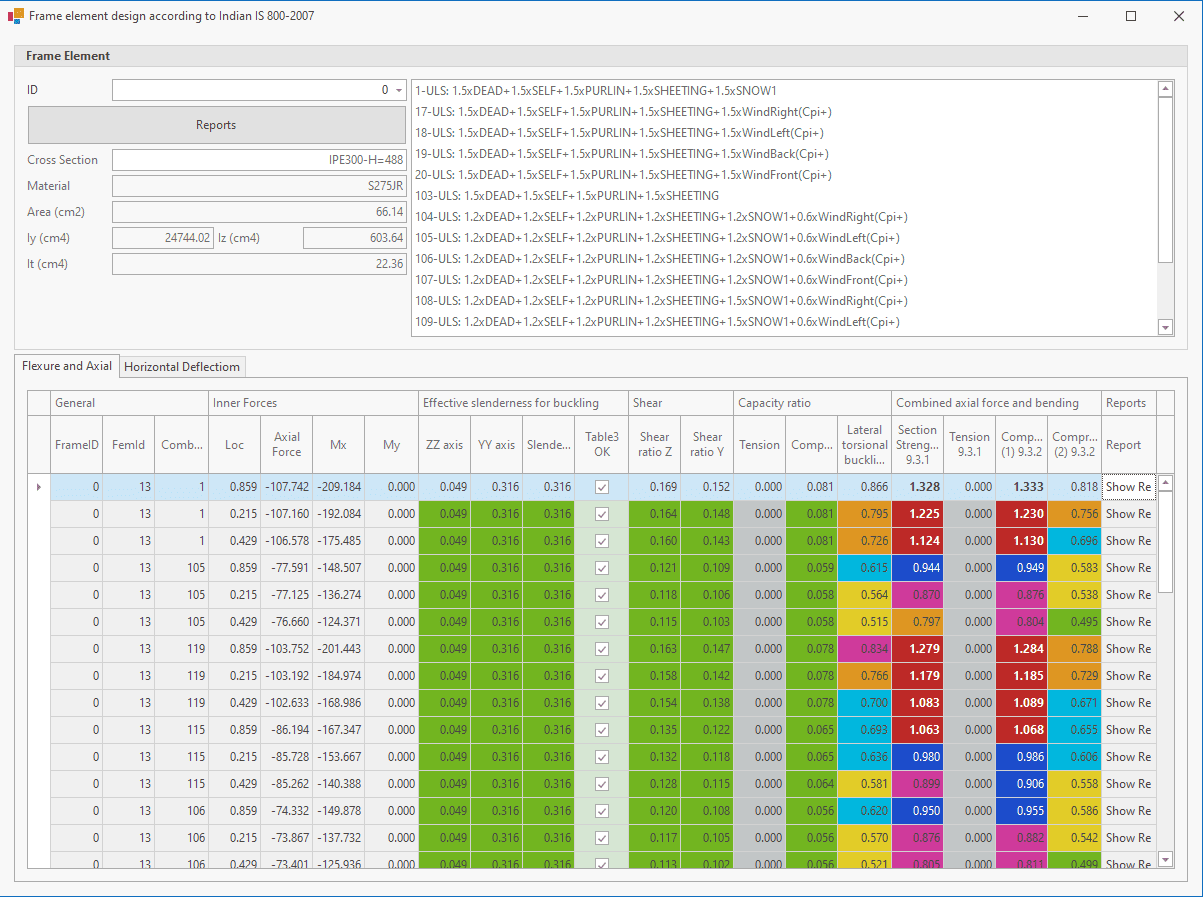Toggle Table3 OK checkbox for axial force -77.591 row
1203x897 pixels.
[x=602, y=568]
